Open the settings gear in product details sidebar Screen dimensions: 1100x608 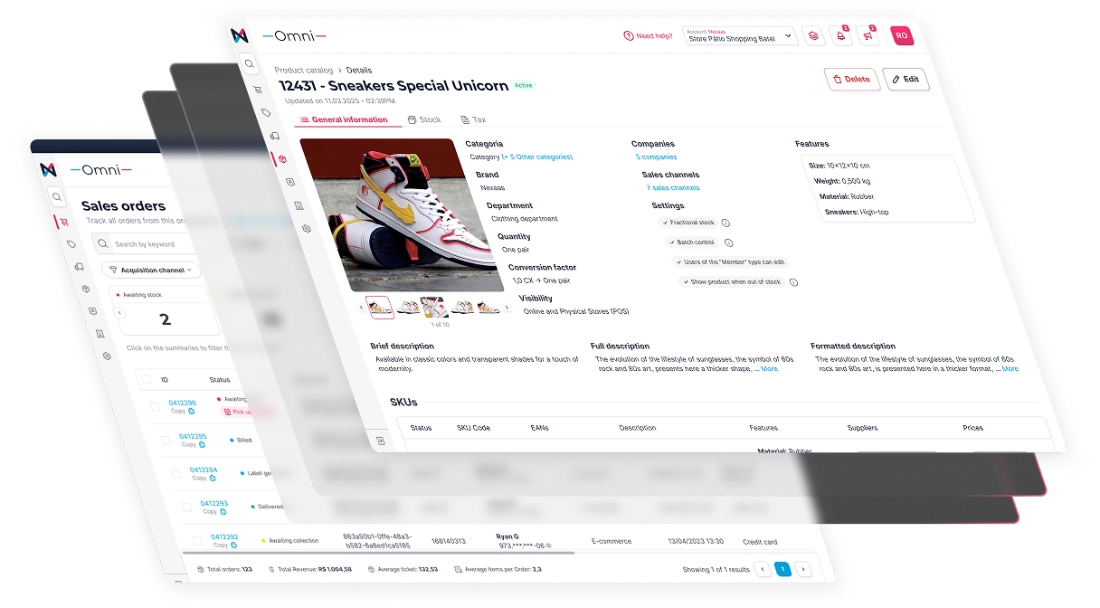(307, 229)
